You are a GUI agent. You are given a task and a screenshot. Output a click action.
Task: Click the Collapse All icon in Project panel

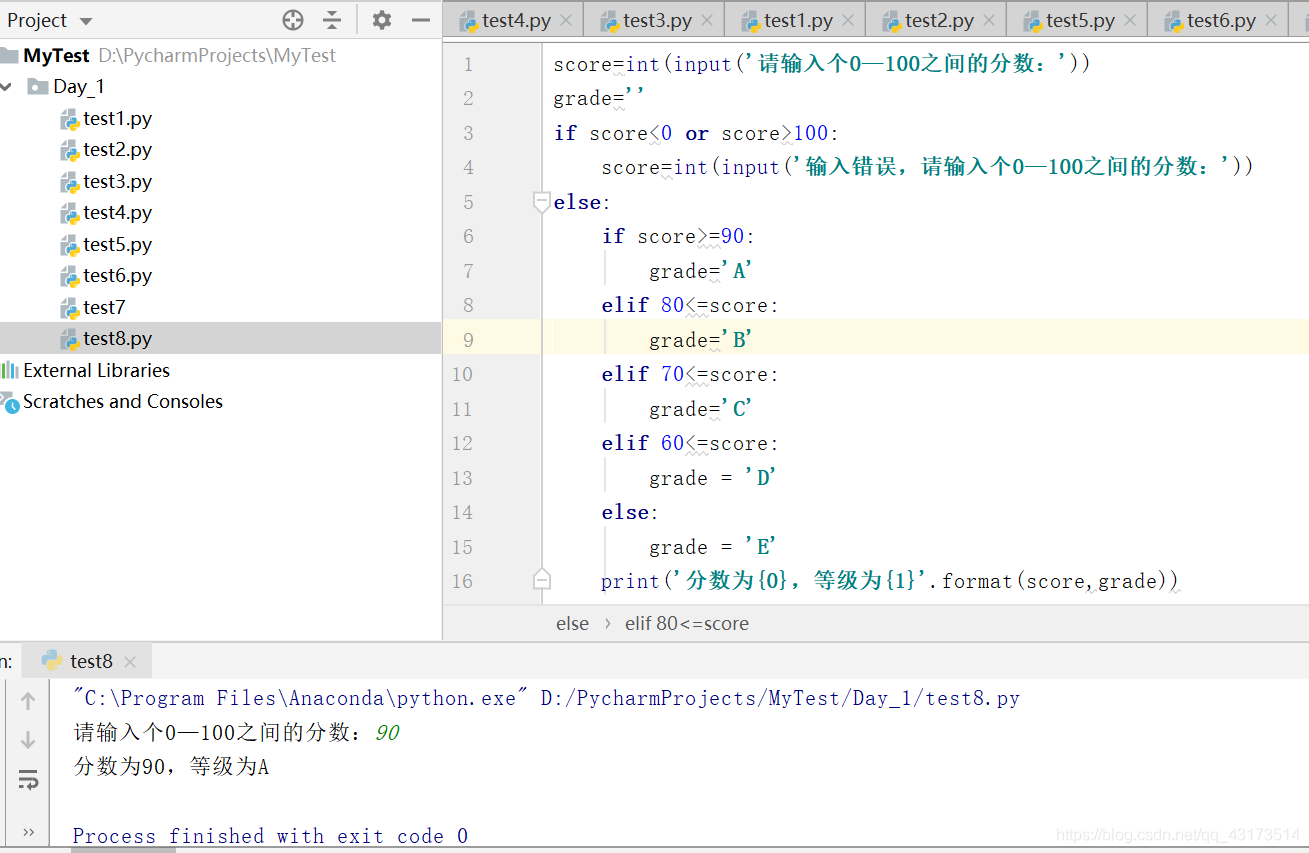point(332,20)
